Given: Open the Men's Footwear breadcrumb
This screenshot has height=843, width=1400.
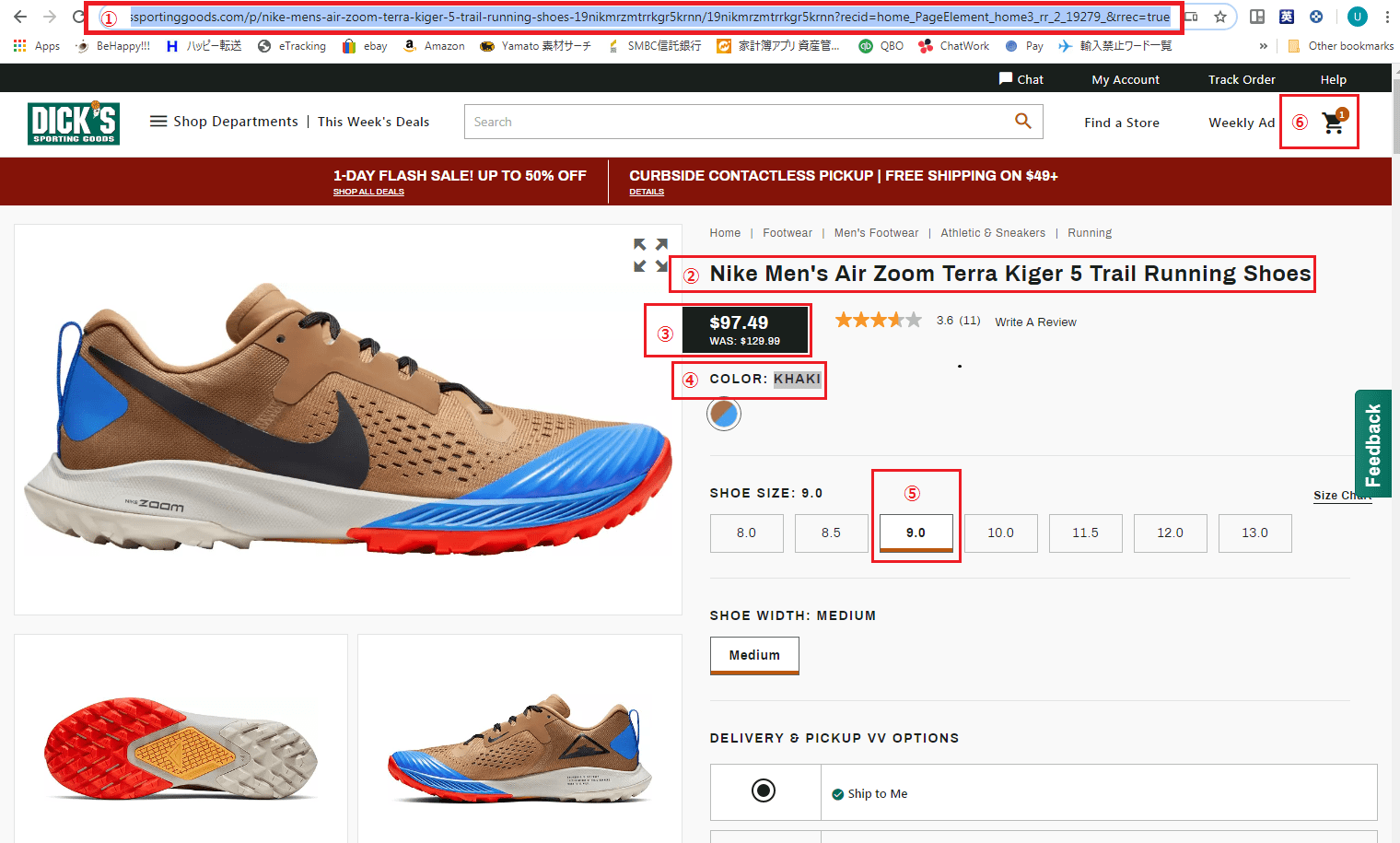Looking at the screenshot, I should pos(876,233).
